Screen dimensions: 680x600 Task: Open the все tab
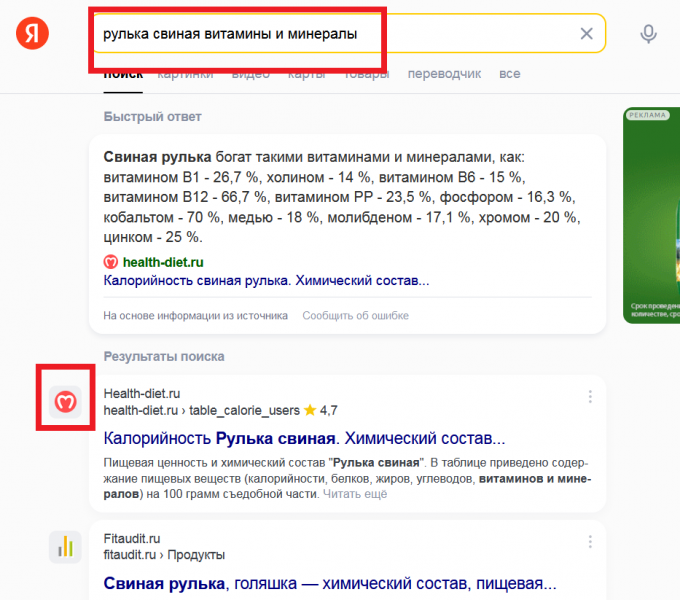pyautogui.click(x=510, y=74)
